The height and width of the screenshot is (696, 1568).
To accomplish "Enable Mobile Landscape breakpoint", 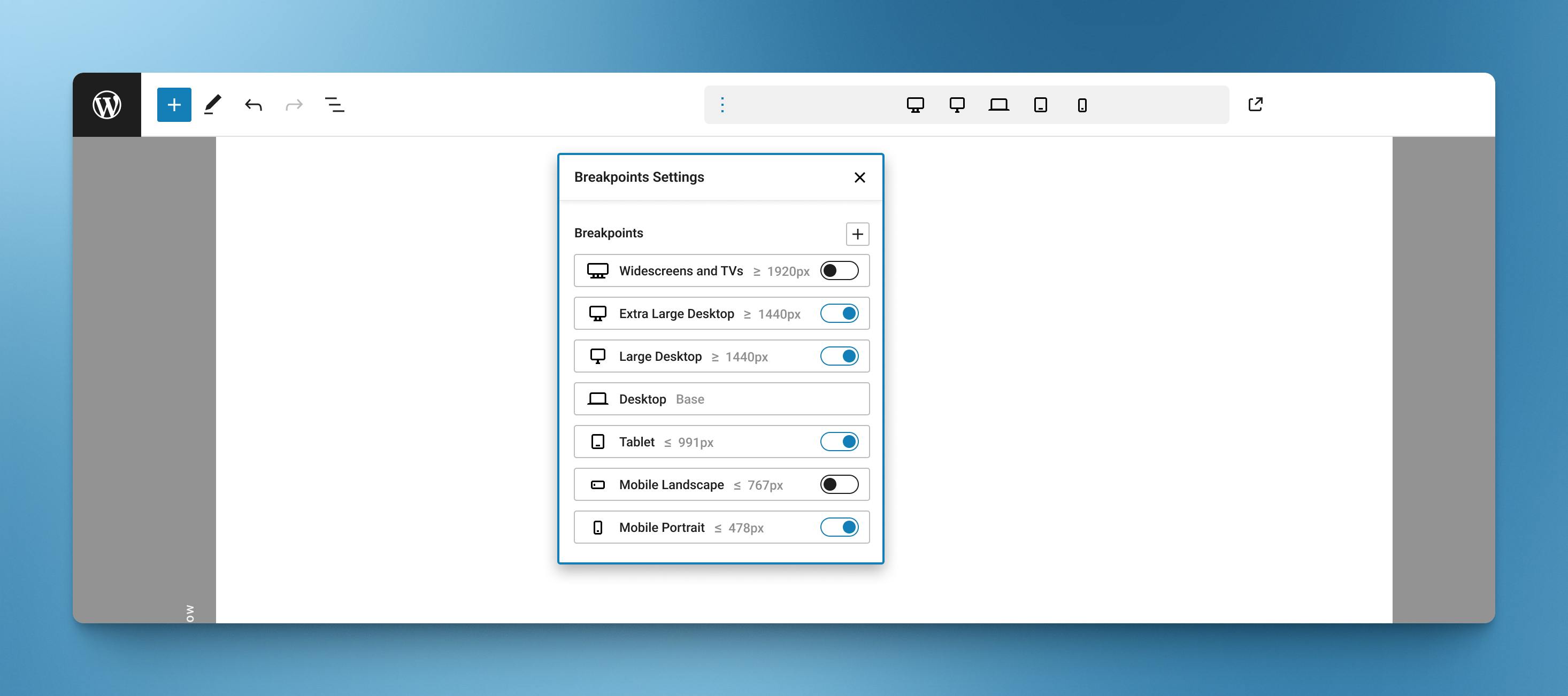I will tap(839, 484).
